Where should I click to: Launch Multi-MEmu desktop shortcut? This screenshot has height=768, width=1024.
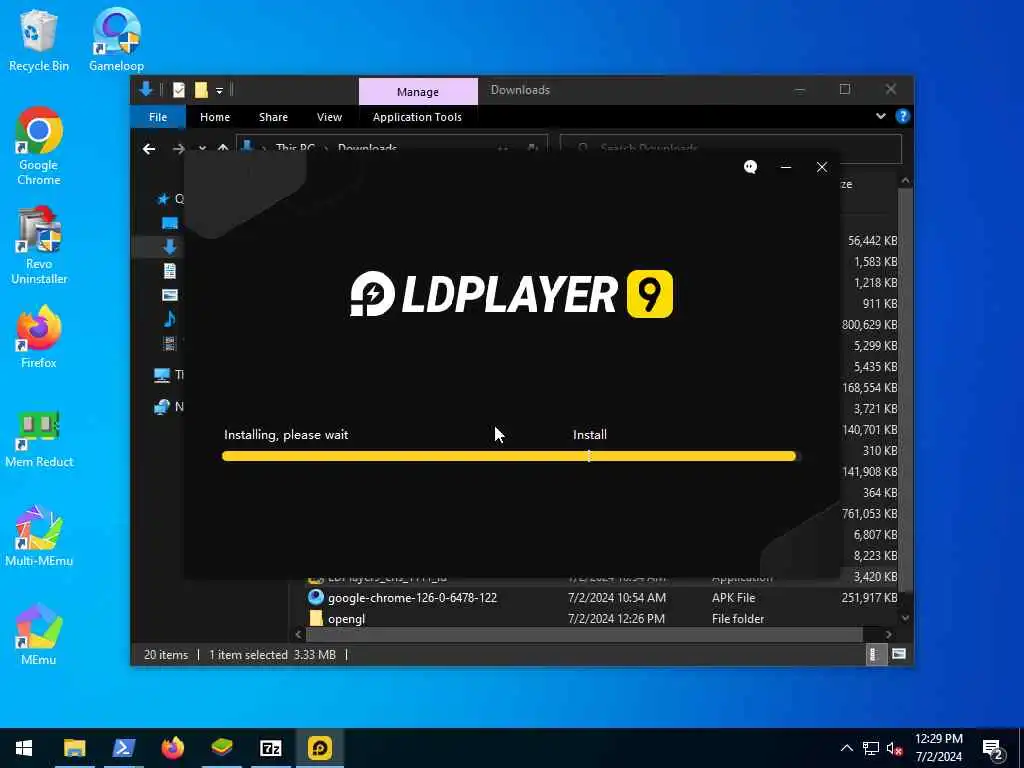pyautogui.click(x=39, y=536)
